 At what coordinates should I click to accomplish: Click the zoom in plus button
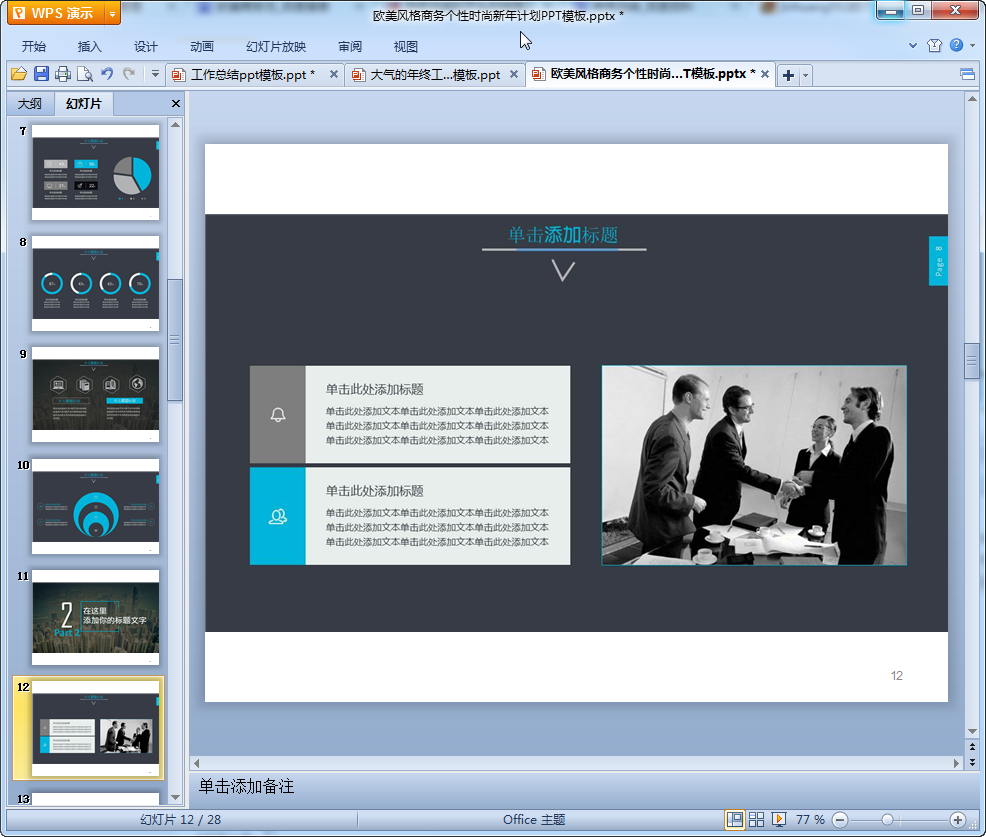click(958, 820)
